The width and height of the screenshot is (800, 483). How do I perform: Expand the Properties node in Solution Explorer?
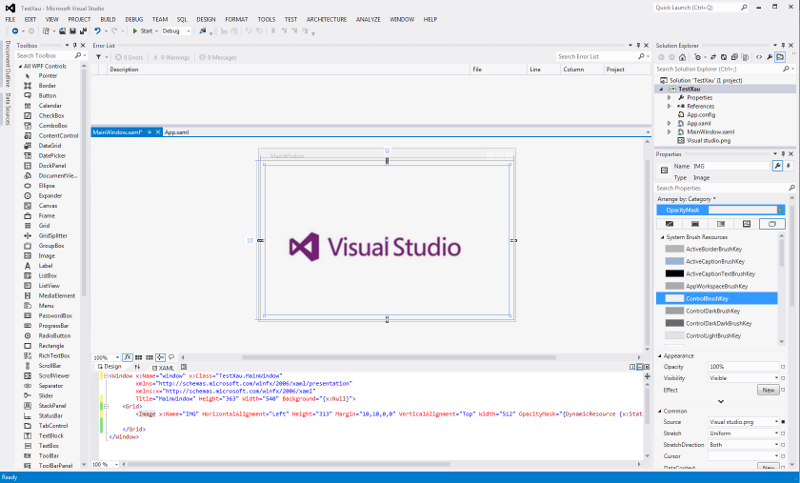[x=669, y=97]
